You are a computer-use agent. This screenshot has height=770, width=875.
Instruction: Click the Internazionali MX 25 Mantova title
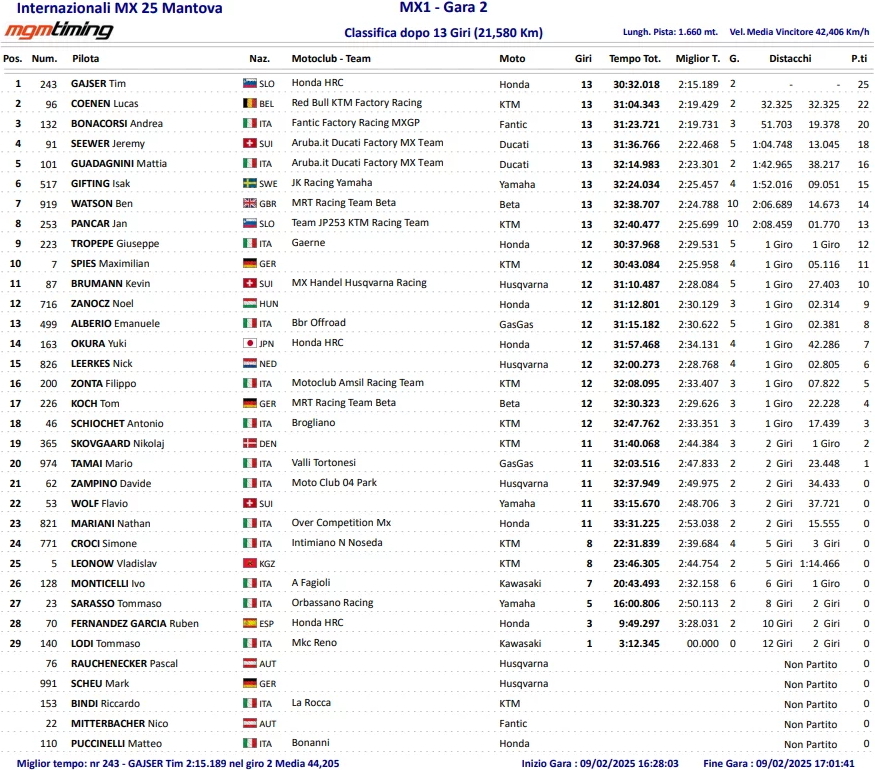(x=119, y=8)
